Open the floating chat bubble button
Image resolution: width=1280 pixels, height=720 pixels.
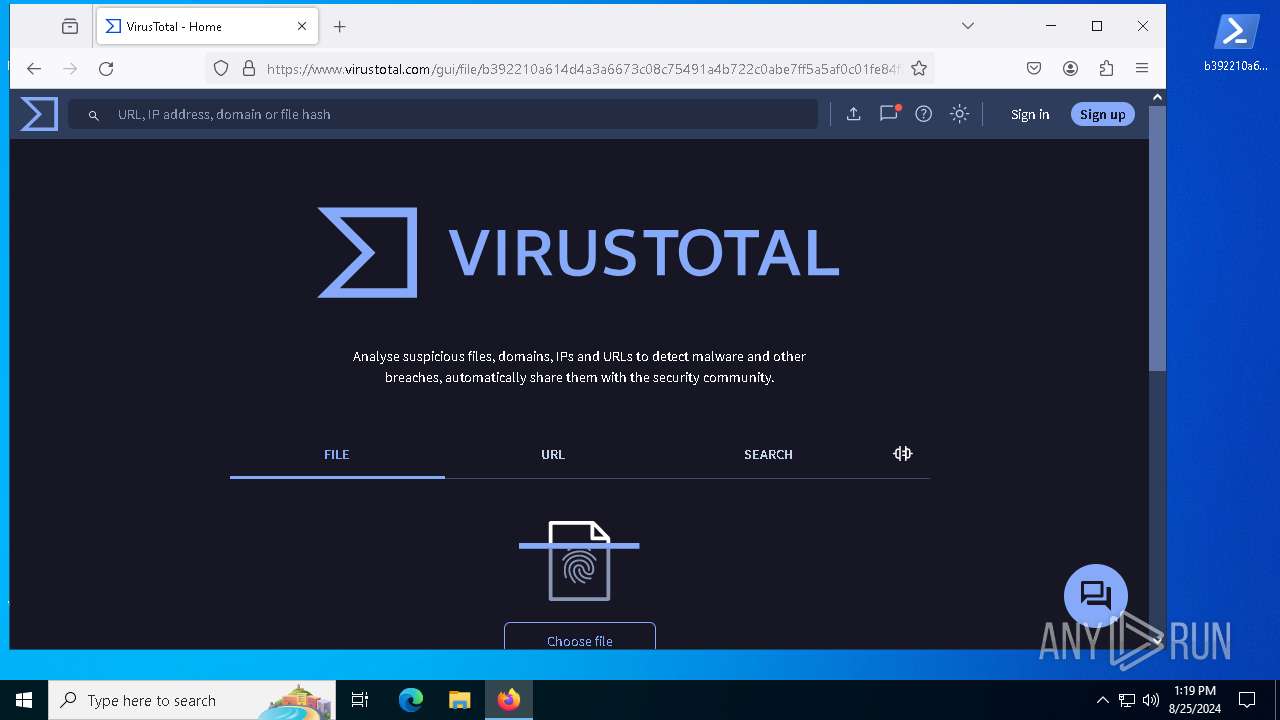pos(1096,596)
